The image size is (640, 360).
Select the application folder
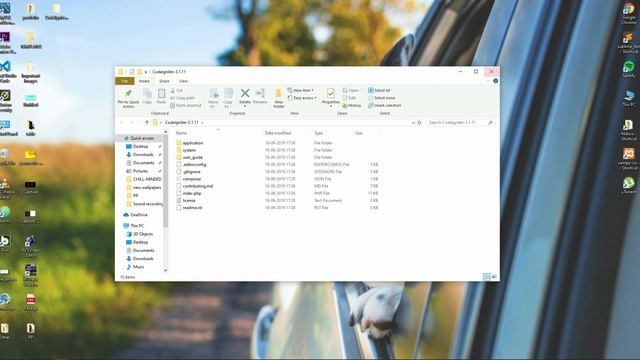(190, 143)
